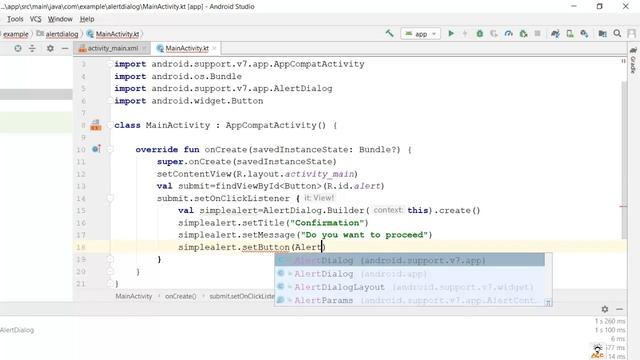Sync Project with Gradle Files icon

coord(555,33)
